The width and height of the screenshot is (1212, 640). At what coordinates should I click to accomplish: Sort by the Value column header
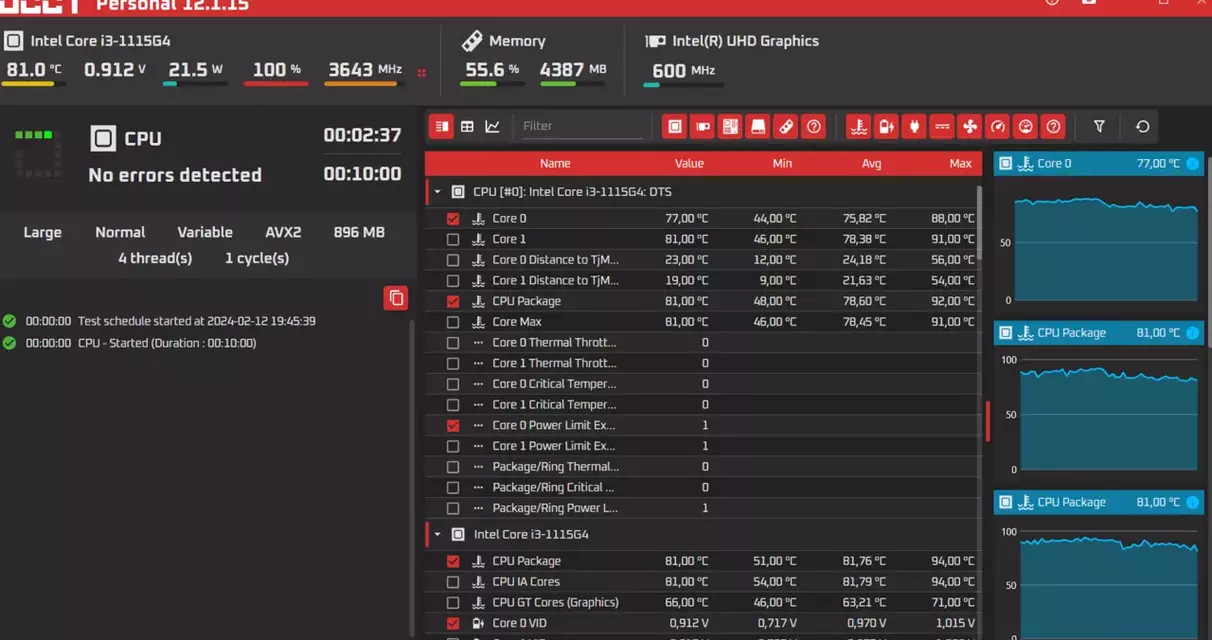pos(689,163)
